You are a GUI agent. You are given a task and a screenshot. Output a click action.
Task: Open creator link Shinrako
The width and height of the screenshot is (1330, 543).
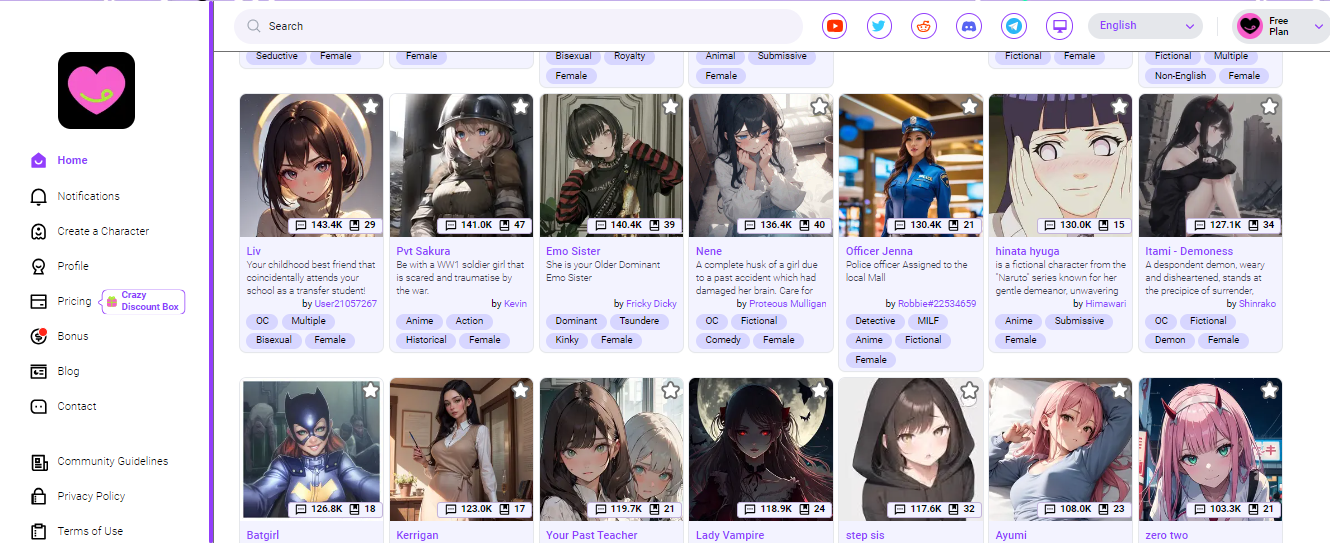1257,303
